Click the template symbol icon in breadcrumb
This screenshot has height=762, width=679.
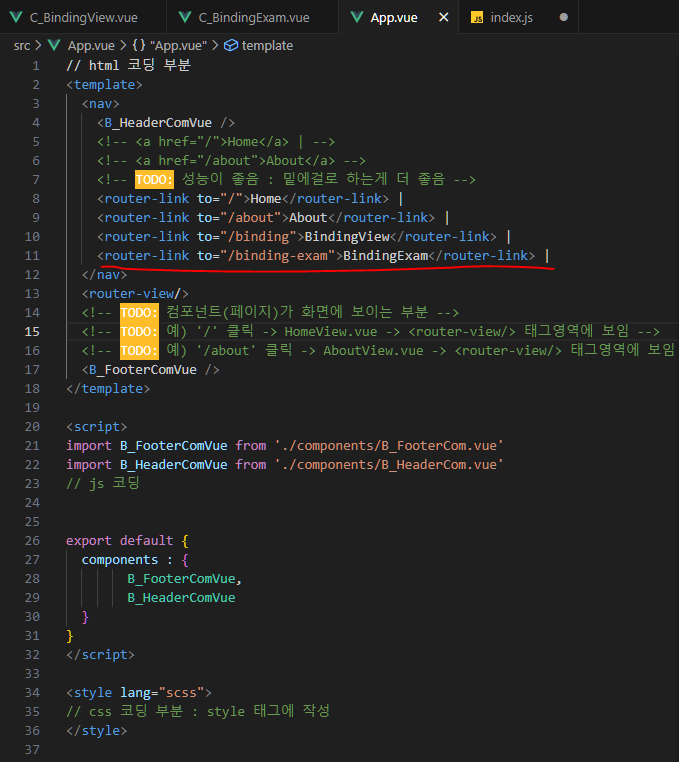(231, 46)
